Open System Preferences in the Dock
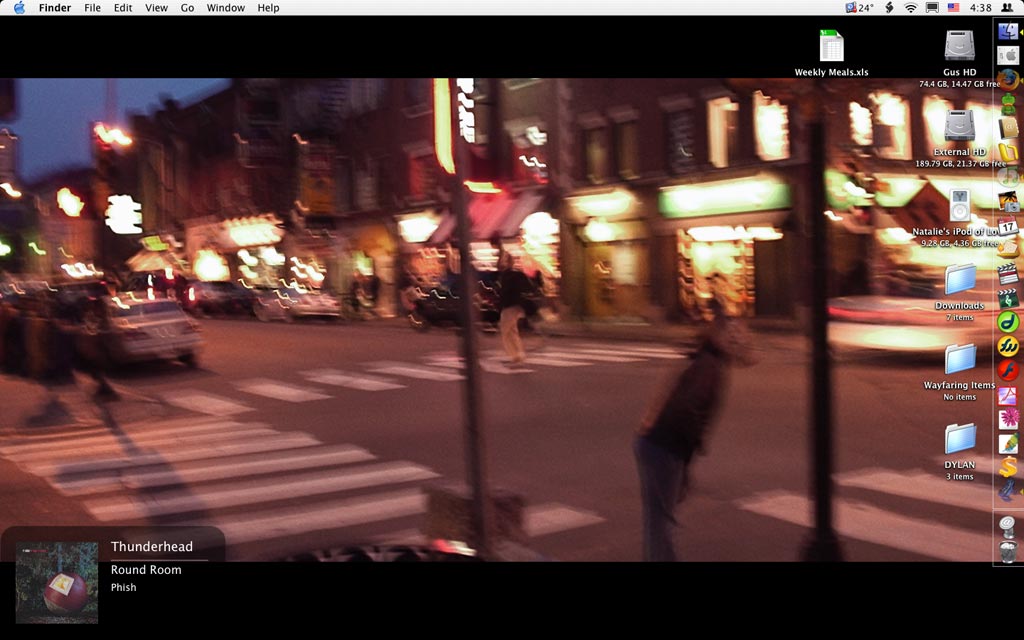 click(1008, 55)
